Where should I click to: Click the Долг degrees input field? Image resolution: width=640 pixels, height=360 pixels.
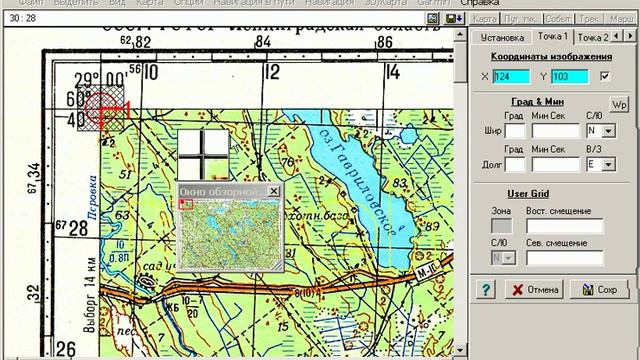[515, 164]
